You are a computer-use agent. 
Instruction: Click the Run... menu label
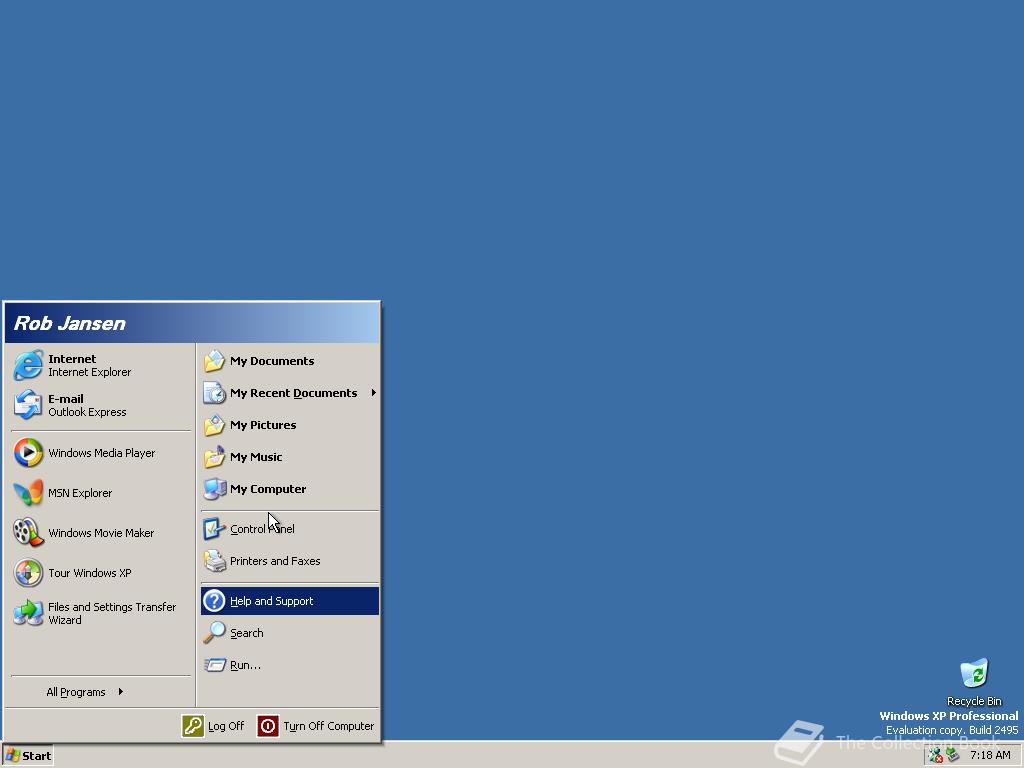pyautogui.click(x=245, y=665)
